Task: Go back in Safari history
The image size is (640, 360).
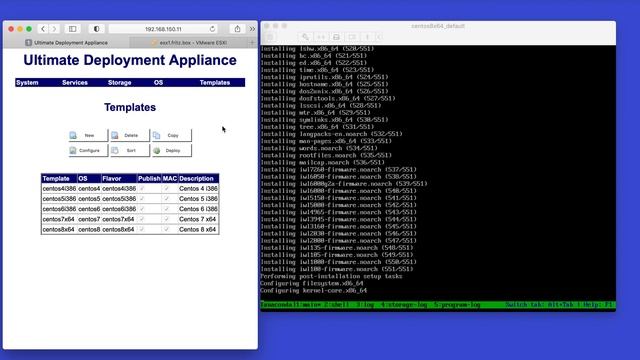Action: [43, 29]
